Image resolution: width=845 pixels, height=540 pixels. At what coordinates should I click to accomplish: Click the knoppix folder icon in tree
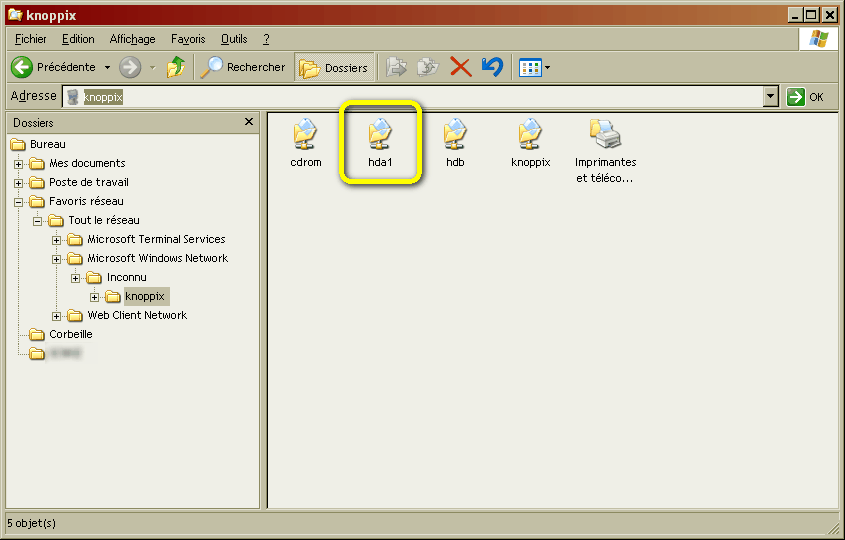click(113, 296)
